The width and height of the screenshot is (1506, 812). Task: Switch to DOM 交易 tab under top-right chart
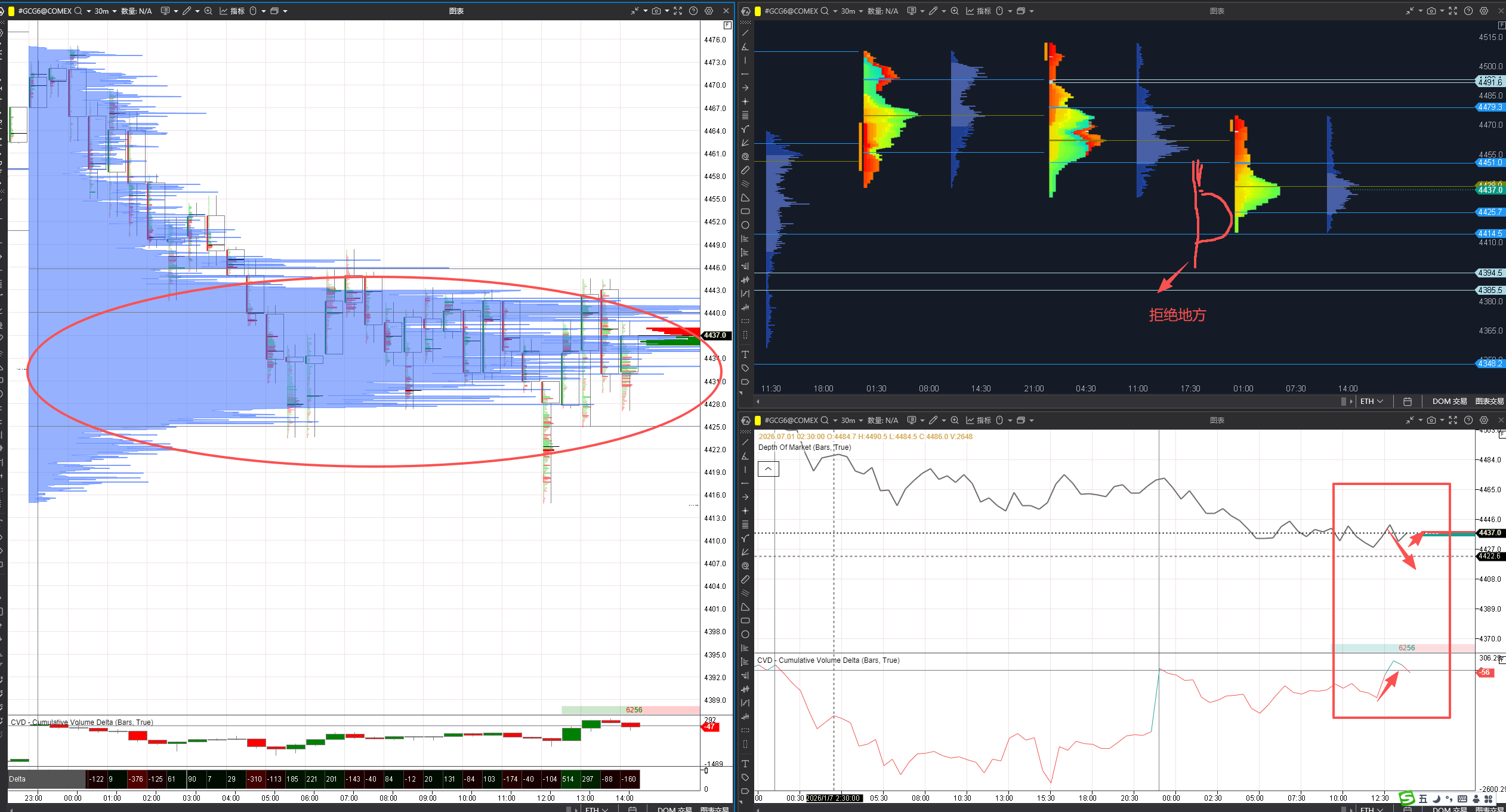(1449, 402)
